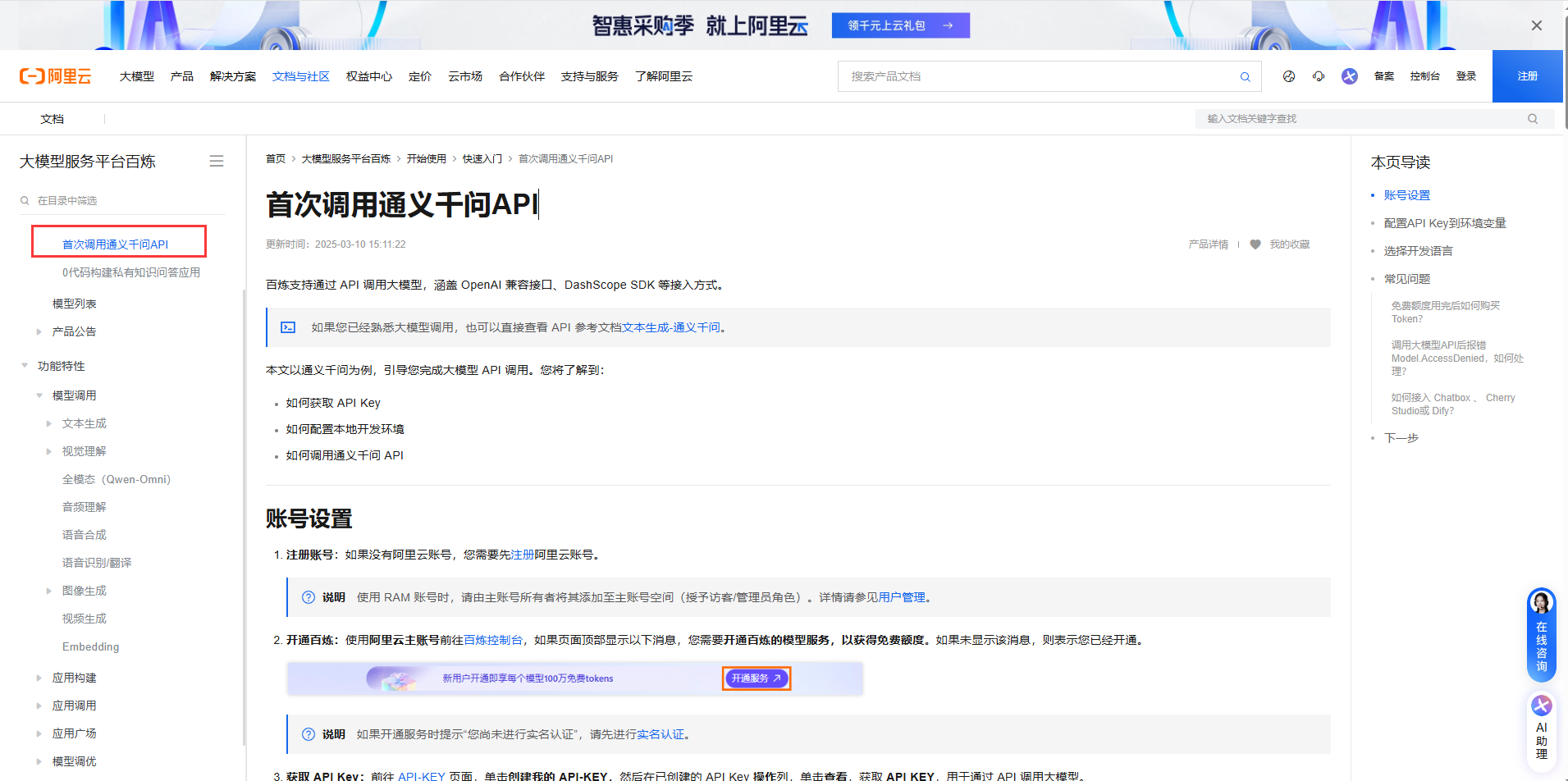Jump to 配置API Key到环境变量 section
This screenshot has width=1568, height=781.
(x=1445, y=223)
